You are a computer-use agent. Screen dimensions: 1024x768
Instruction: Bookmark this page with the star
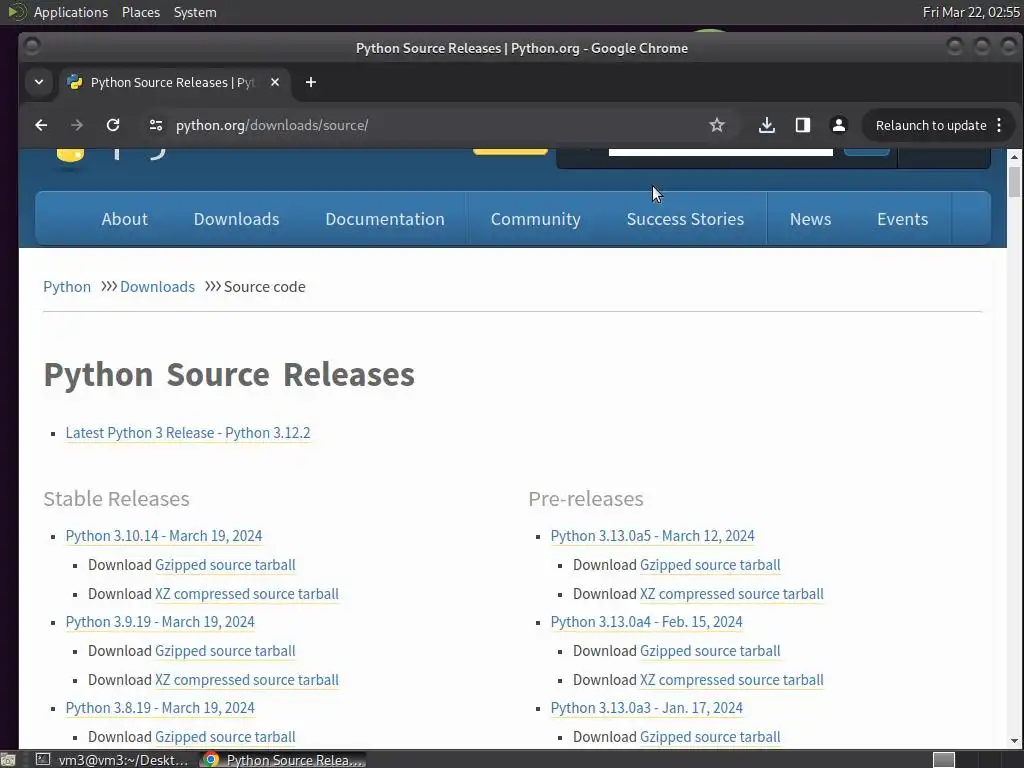tap(717, 125)
